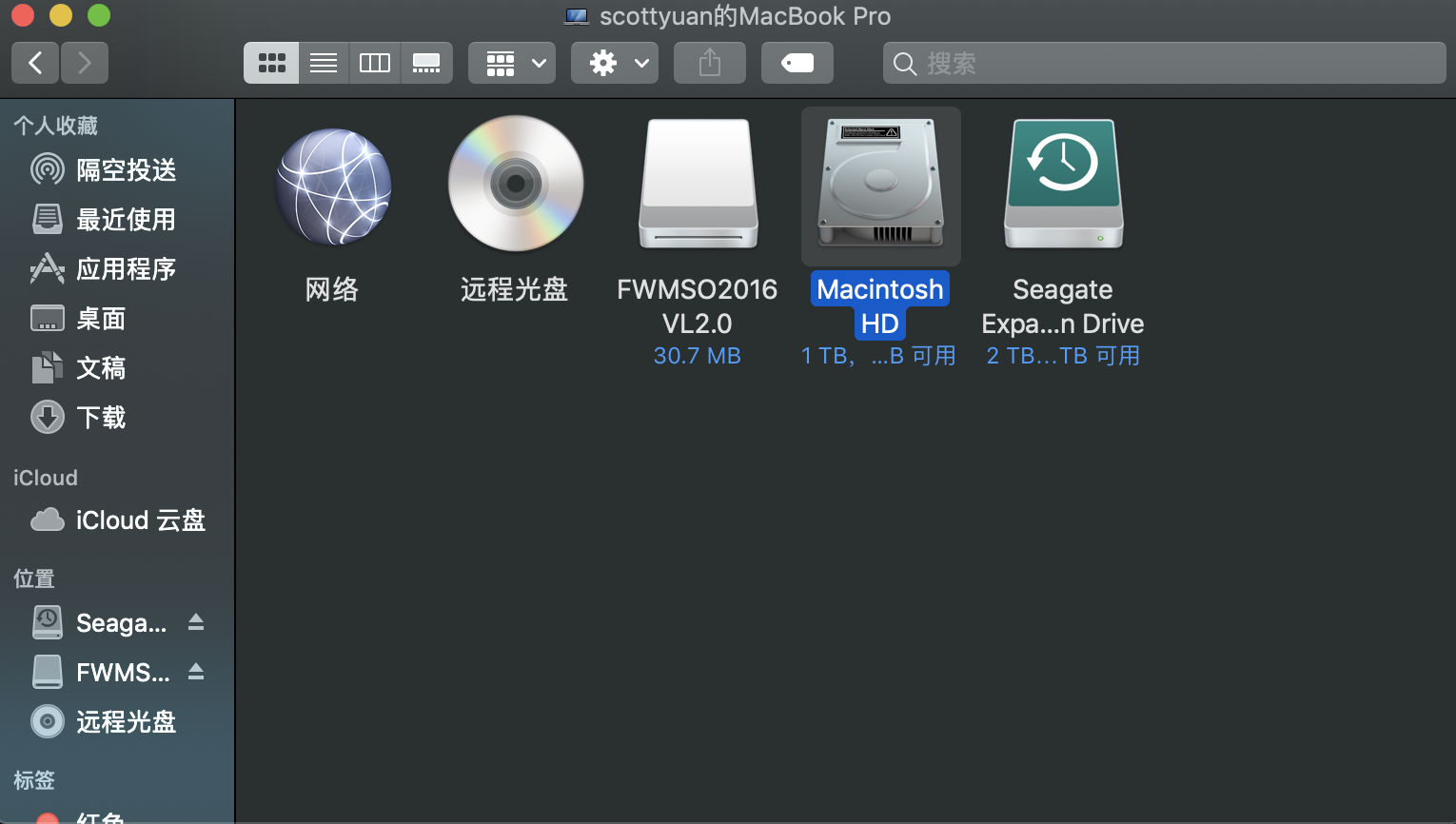Open iCloud 云盘 in the sidebar
1456x824 pixels.
coord(117,520)
